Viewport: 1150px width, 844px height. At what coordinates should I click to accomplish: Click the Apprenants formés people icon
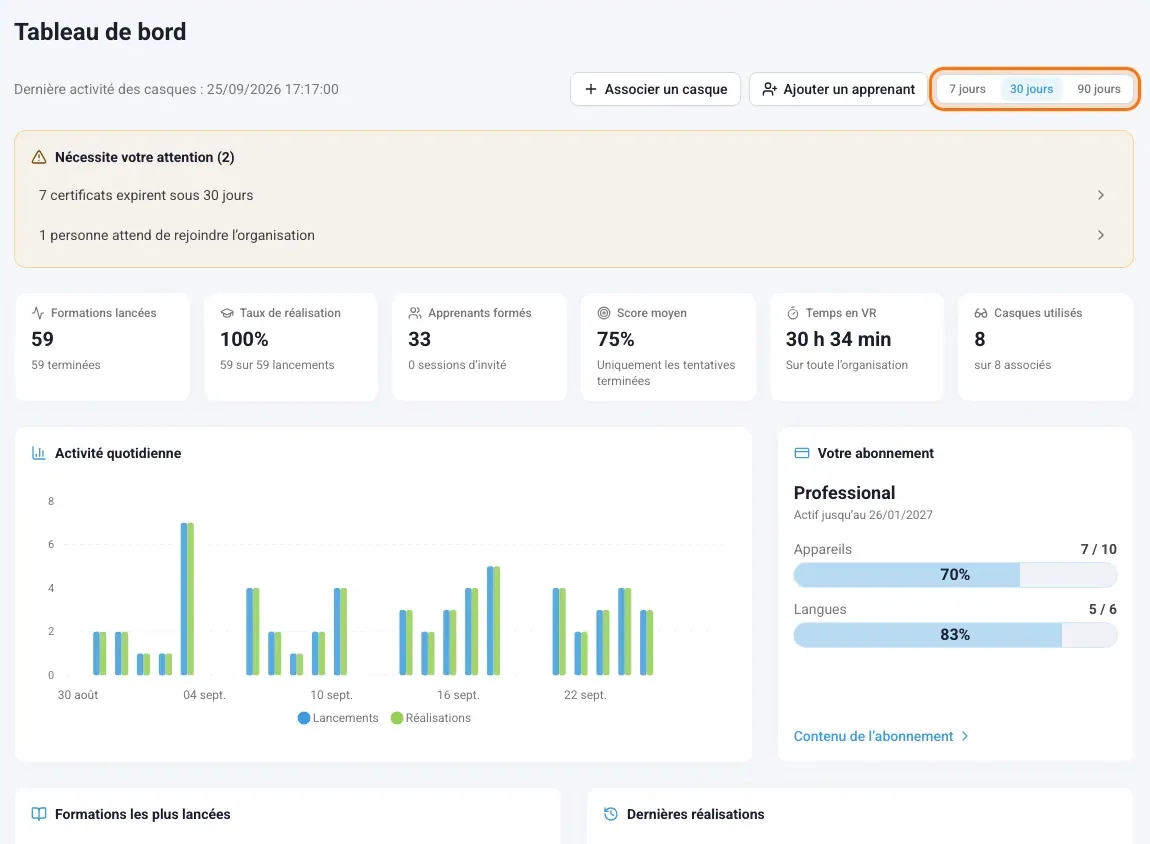click(415, 313)
